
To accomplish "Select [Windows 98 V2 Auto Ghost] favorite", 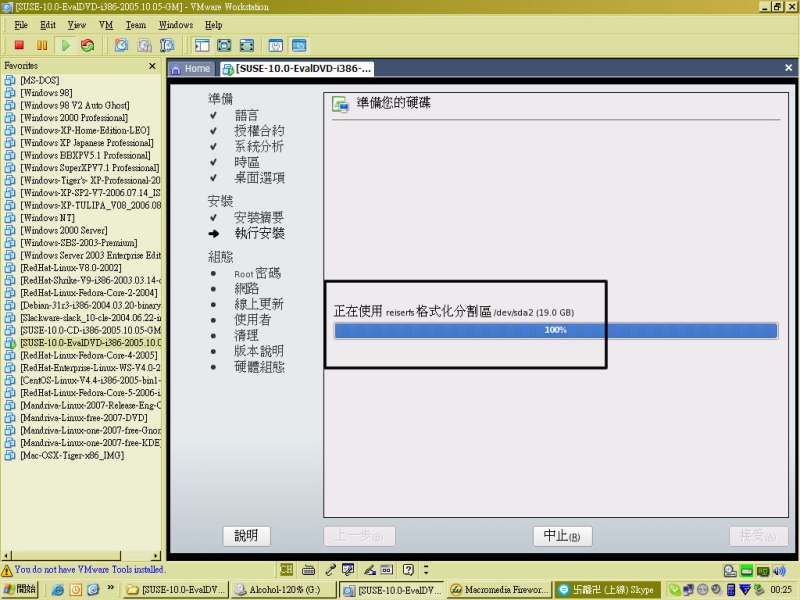I will coord(74,105).
